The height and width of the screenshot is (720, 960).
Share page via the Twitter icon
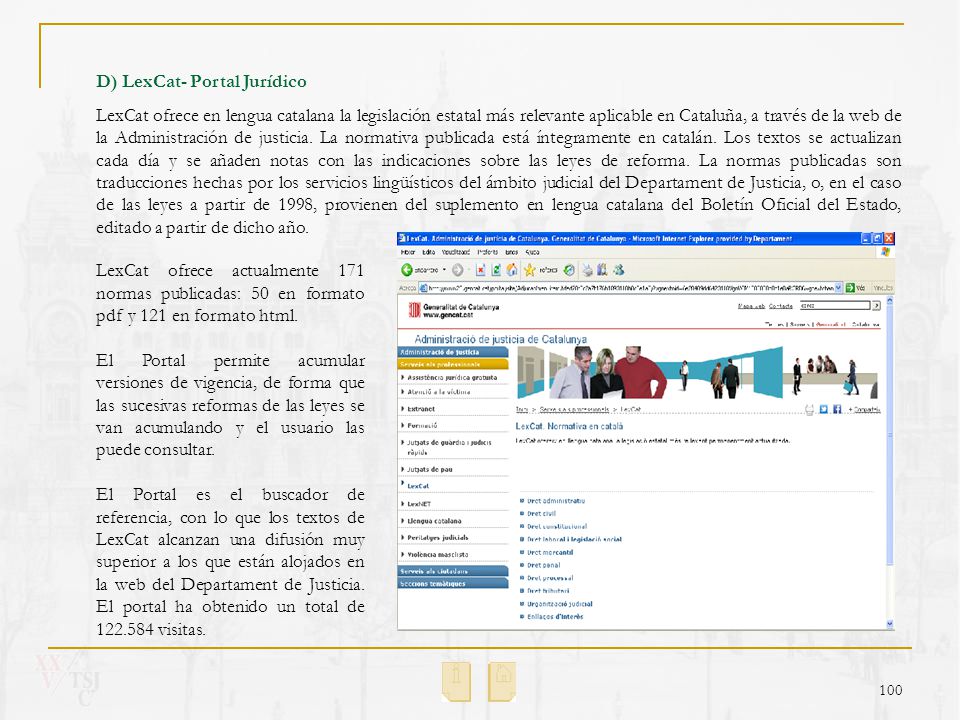[823, 410]
